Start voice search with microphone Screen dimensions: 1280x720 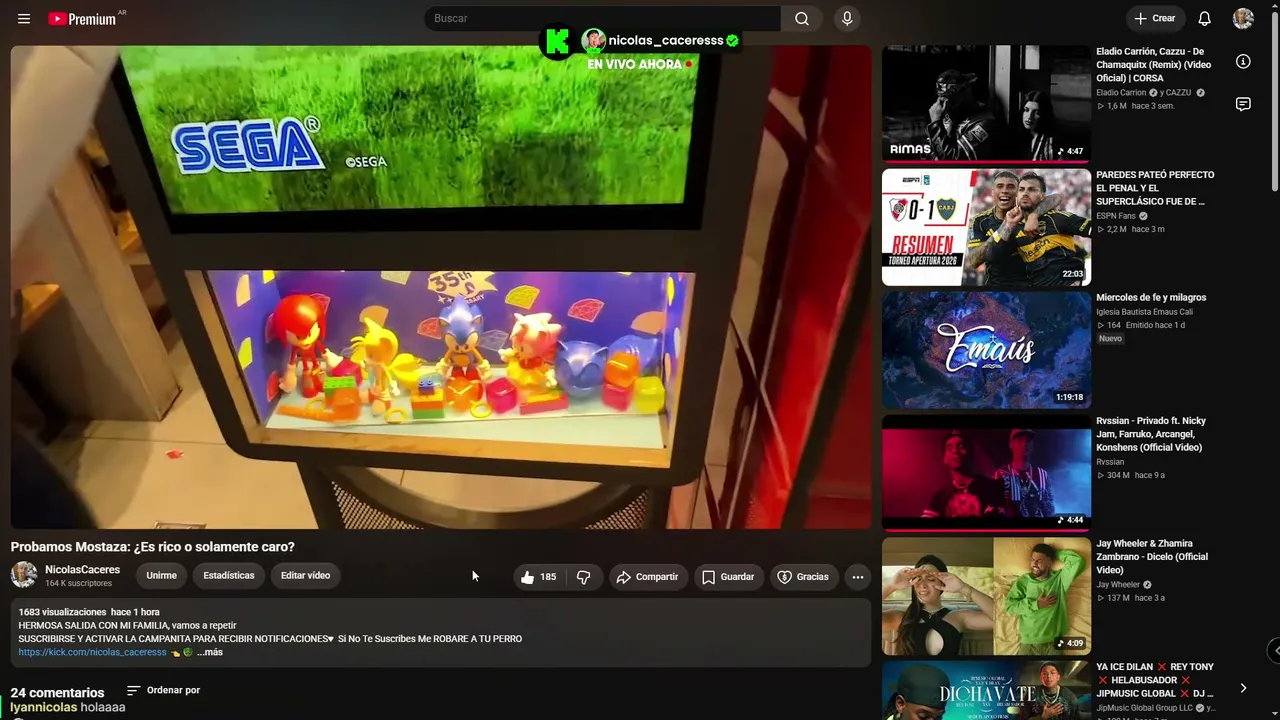(847, 19)
